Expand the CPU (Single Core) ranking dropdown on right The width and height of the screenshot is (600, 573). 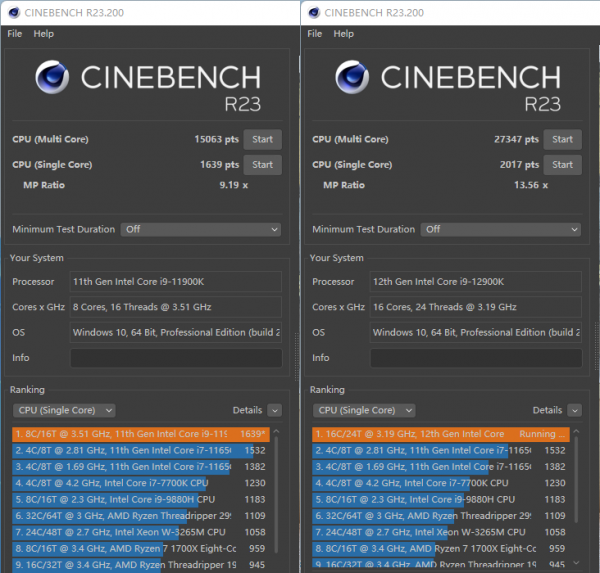(x=364, y=410)
